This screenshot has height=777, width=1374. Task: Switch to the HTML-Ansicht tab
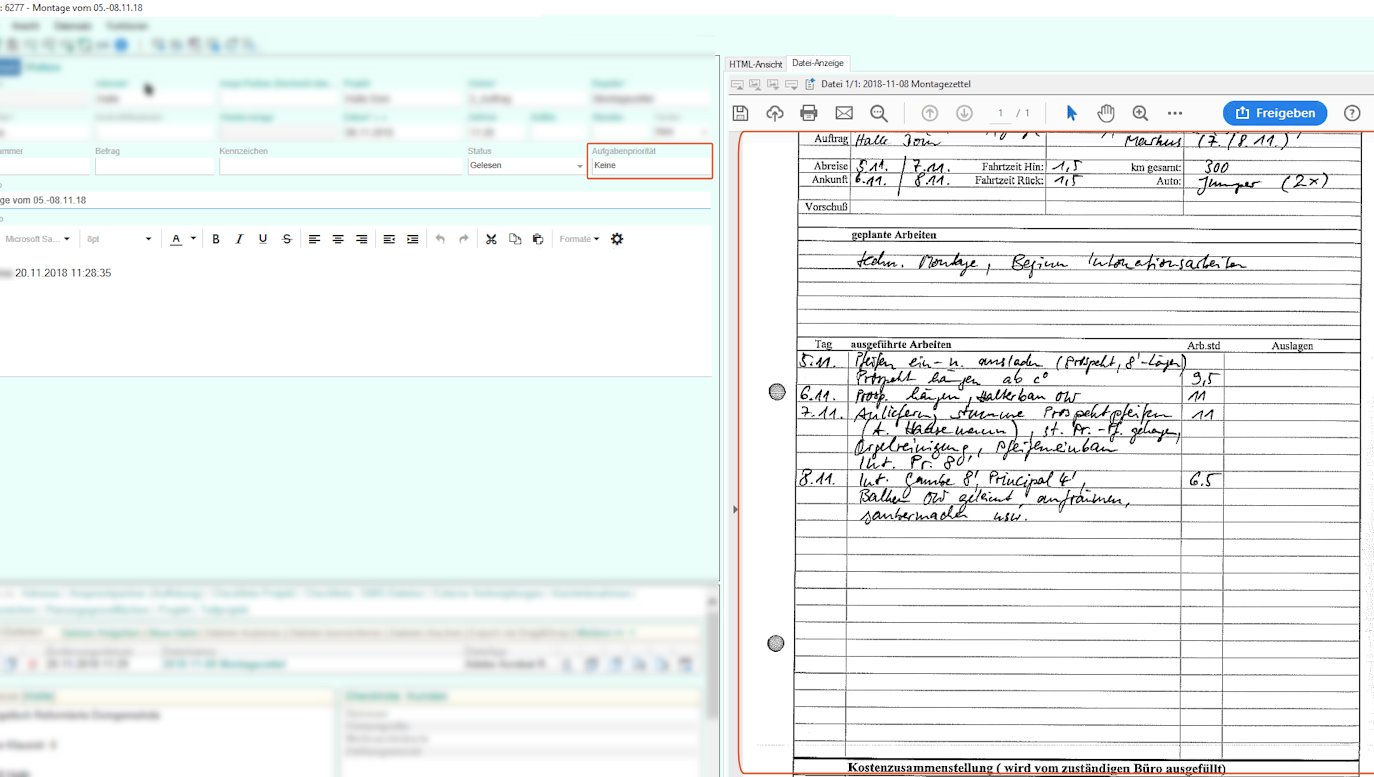tap(755, 64)
